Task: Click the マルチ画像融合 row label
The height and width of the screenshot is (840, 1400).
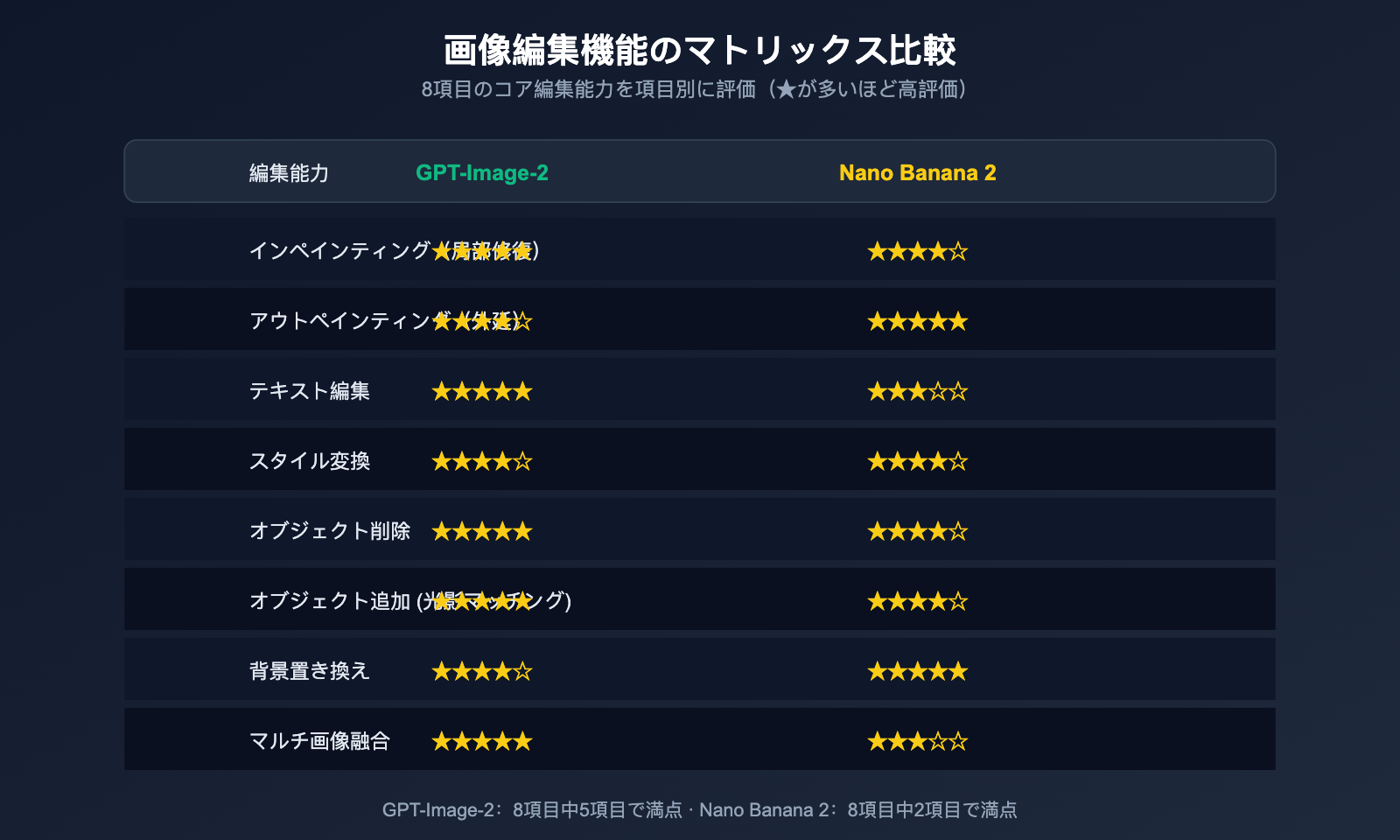Action: coord(319,741)
